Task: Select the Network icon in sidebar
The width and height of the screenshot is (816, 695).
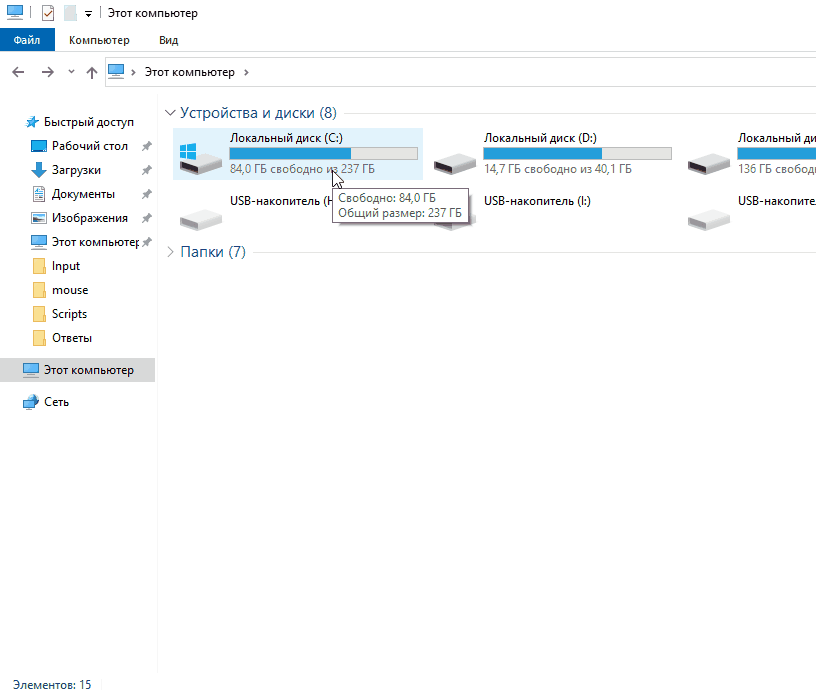Action: click(x=31, y=402)
